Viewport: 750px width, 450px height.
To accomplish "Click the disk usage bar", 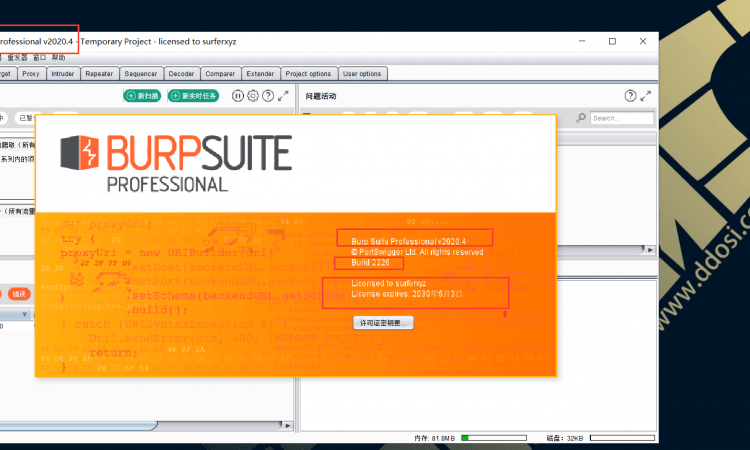I will click(622, 438).
